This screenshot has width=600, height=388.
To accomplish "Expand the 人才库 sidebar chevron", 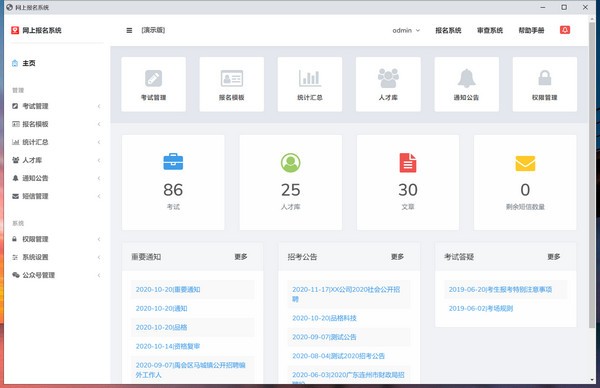I will [99, 160].
